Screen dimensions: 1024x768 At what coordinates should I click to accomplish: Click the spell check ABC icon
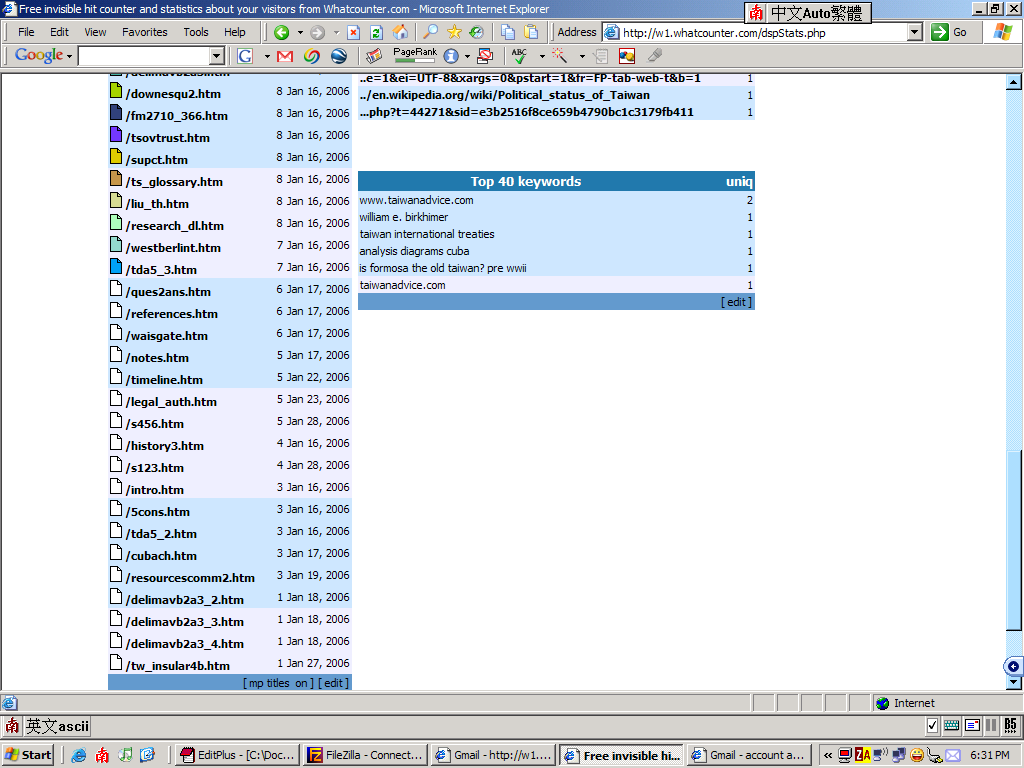click(x=519, y=56)
